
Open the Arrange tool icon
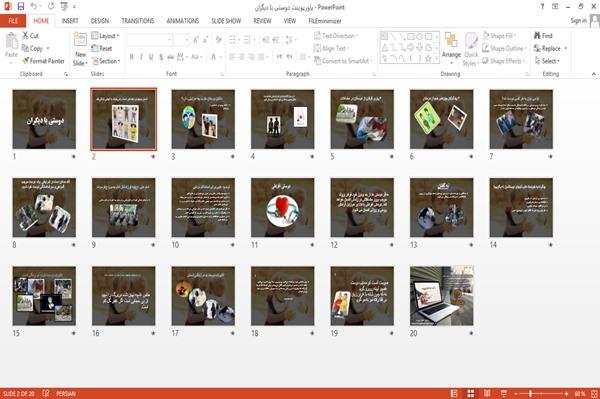[451, 41]
